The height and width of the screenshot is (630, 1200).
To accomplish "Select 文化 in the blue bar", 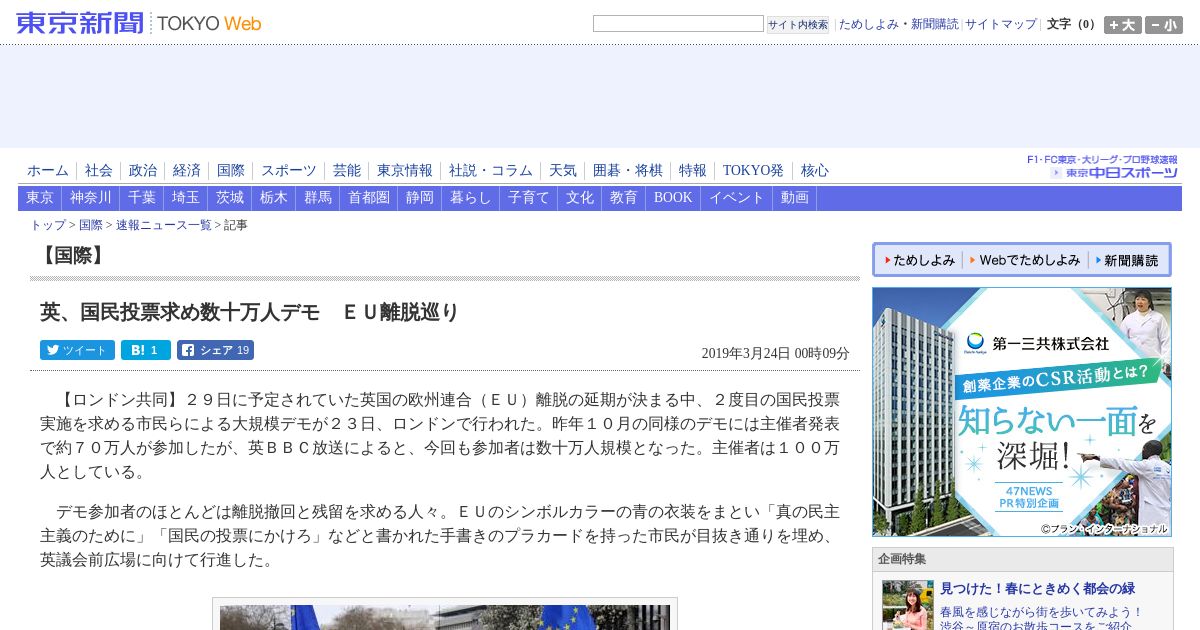I will (x=580, y=198).
